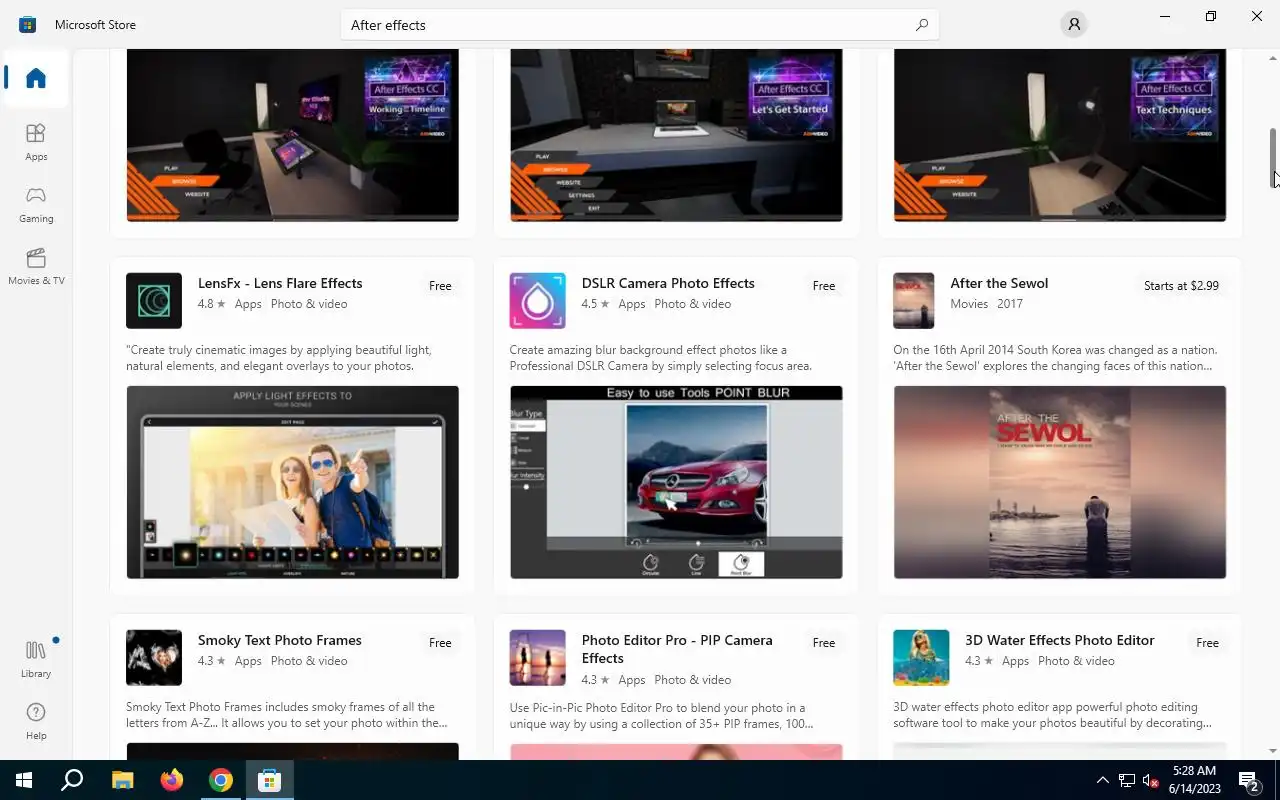The height and width of the screenshot is (800, 1280).
Task: Click the muted volume tray icon
Action: coord(1151,780)
